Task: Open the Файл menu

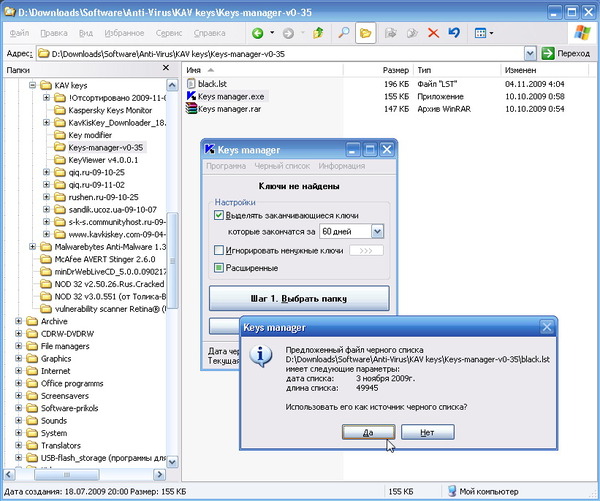Action: point(19,33)
